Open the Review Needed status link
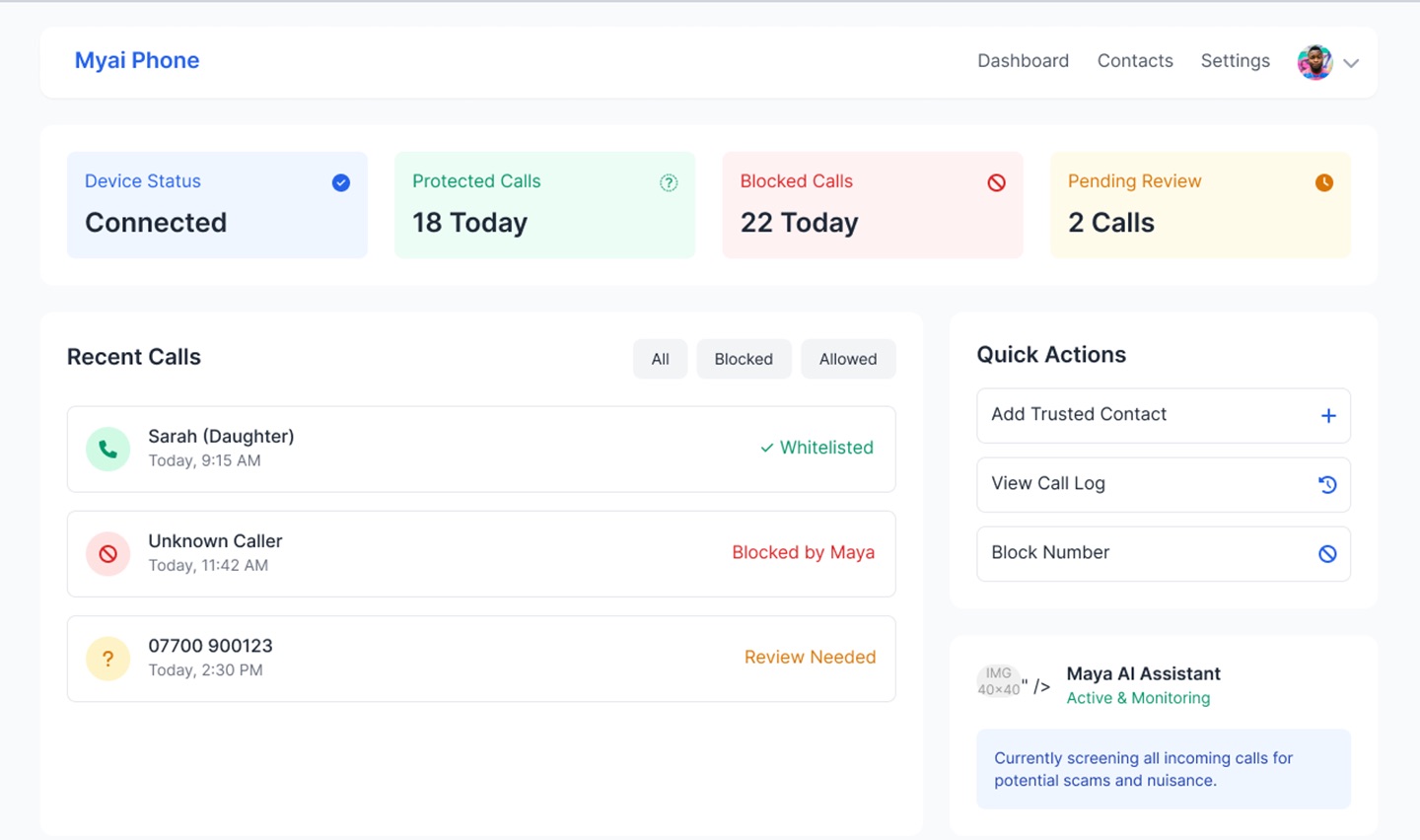 (x=810, y=658)
